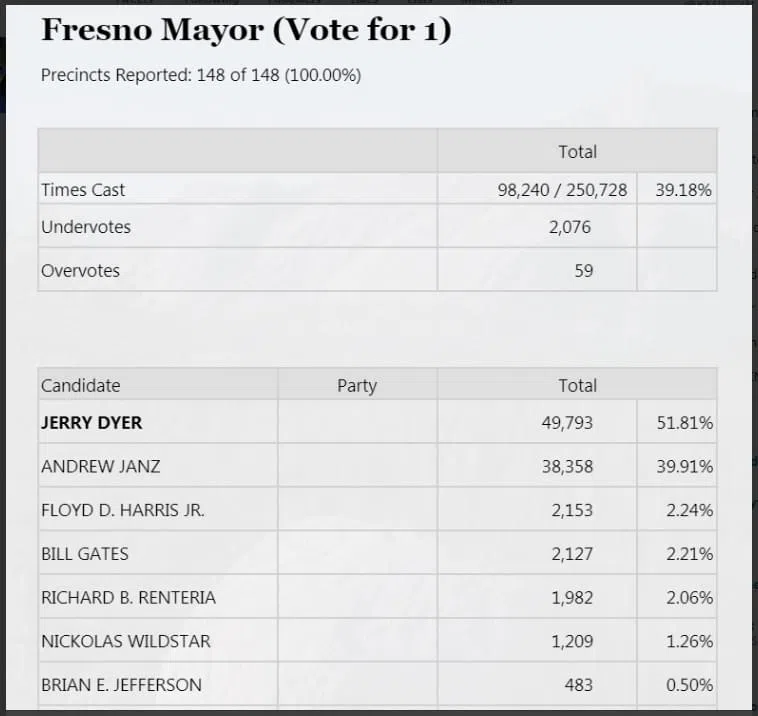The height and width of the screenshot is (716, 758).
Task: Select the Undervotes row label
Action: [x=86, y=227]
